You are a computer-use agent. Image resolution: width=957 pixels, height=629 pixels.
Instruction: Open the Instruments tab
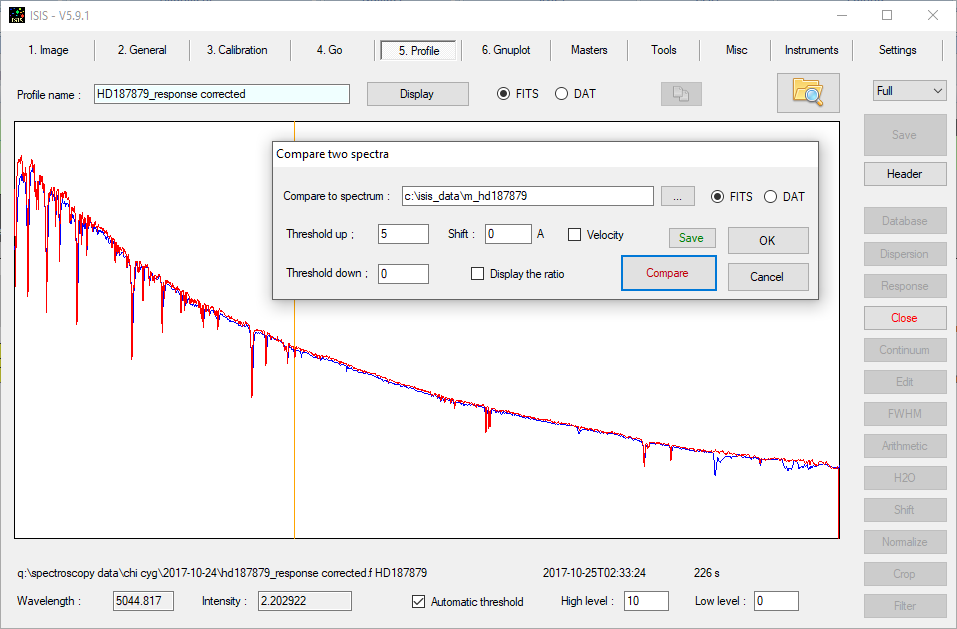pos(811,50)
